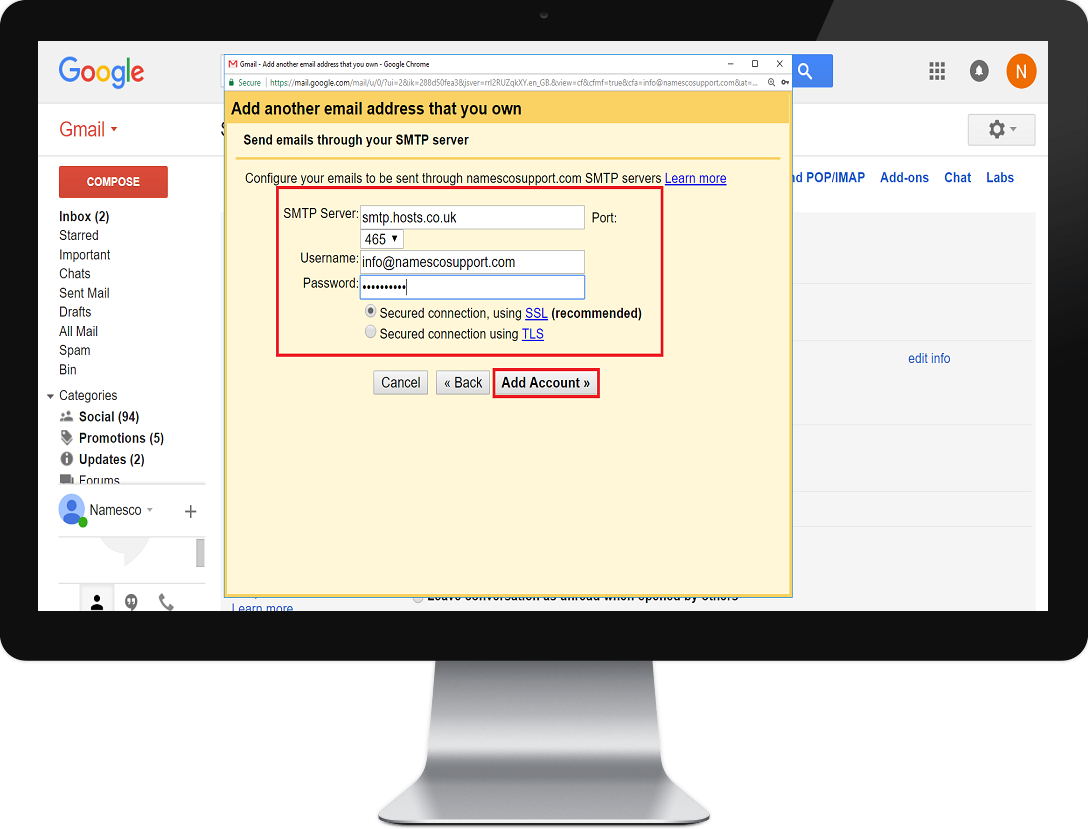Image resolution: width=1088 pixels, height=829 pixels.
Task: Collapse the Categories section
Action: click(50, 396)
